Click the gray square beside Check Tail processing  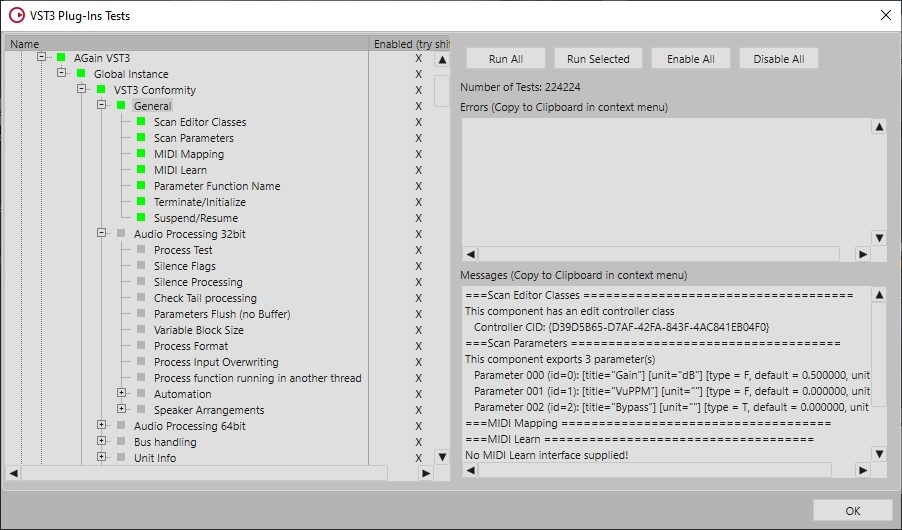141,297
